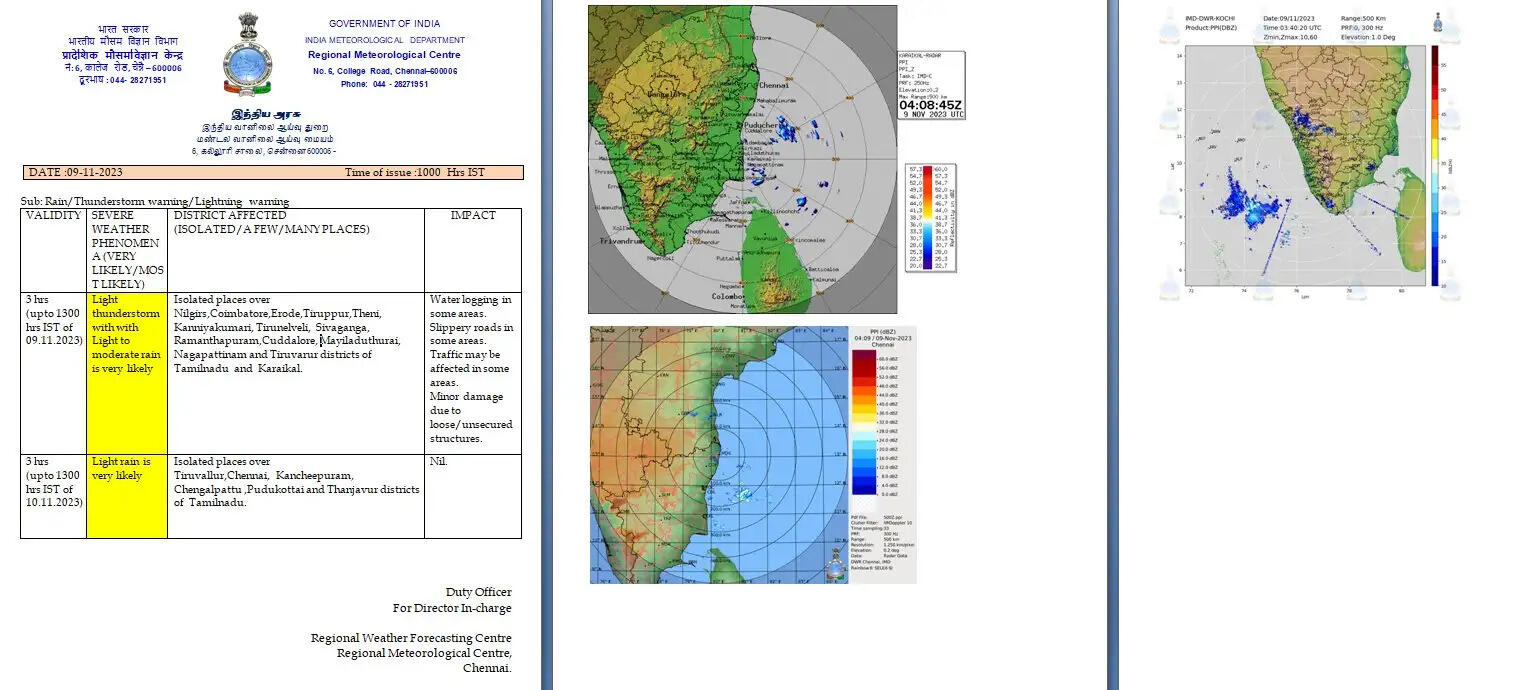Screen dimensions: 1530x690
Task: Click the Chennai radar dBZ color scale
Action: point(863,422)
